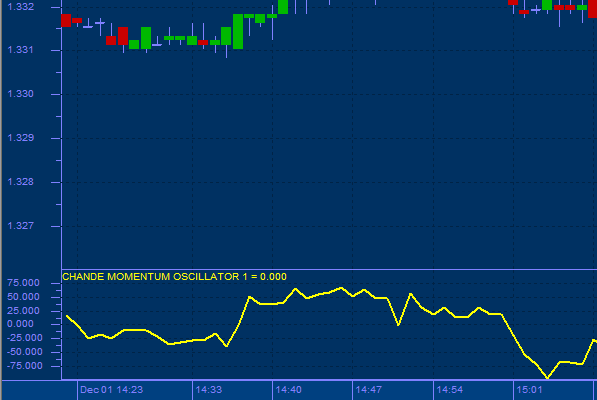
Task: Click the 50.000 oscillator scale value
Action: pos(23,297)
